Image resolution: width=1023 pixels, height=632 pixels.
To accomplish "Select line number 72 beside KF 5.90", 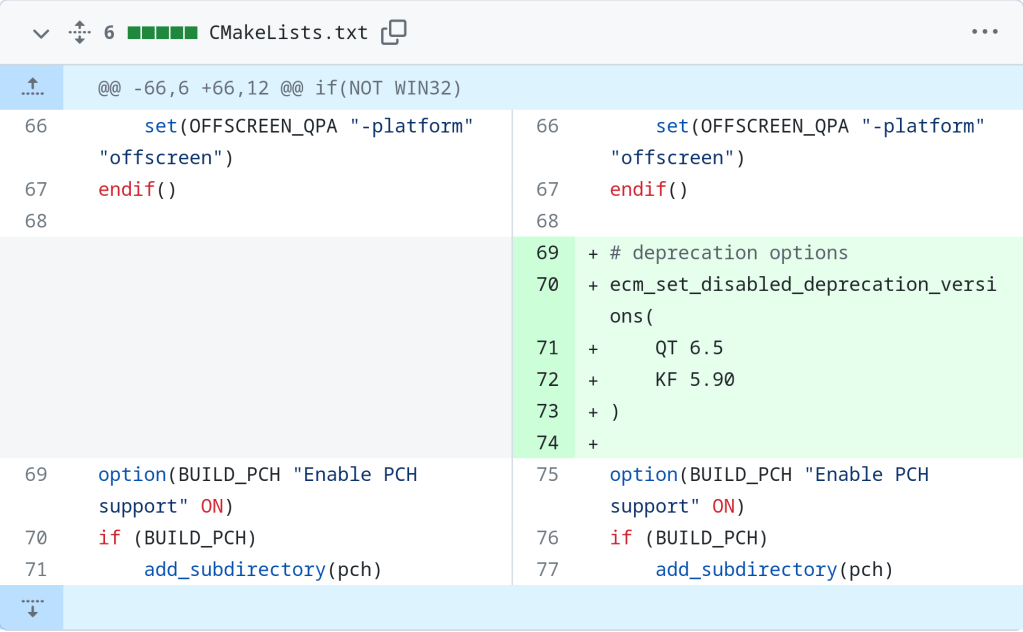I will click(x=547, y=380).
